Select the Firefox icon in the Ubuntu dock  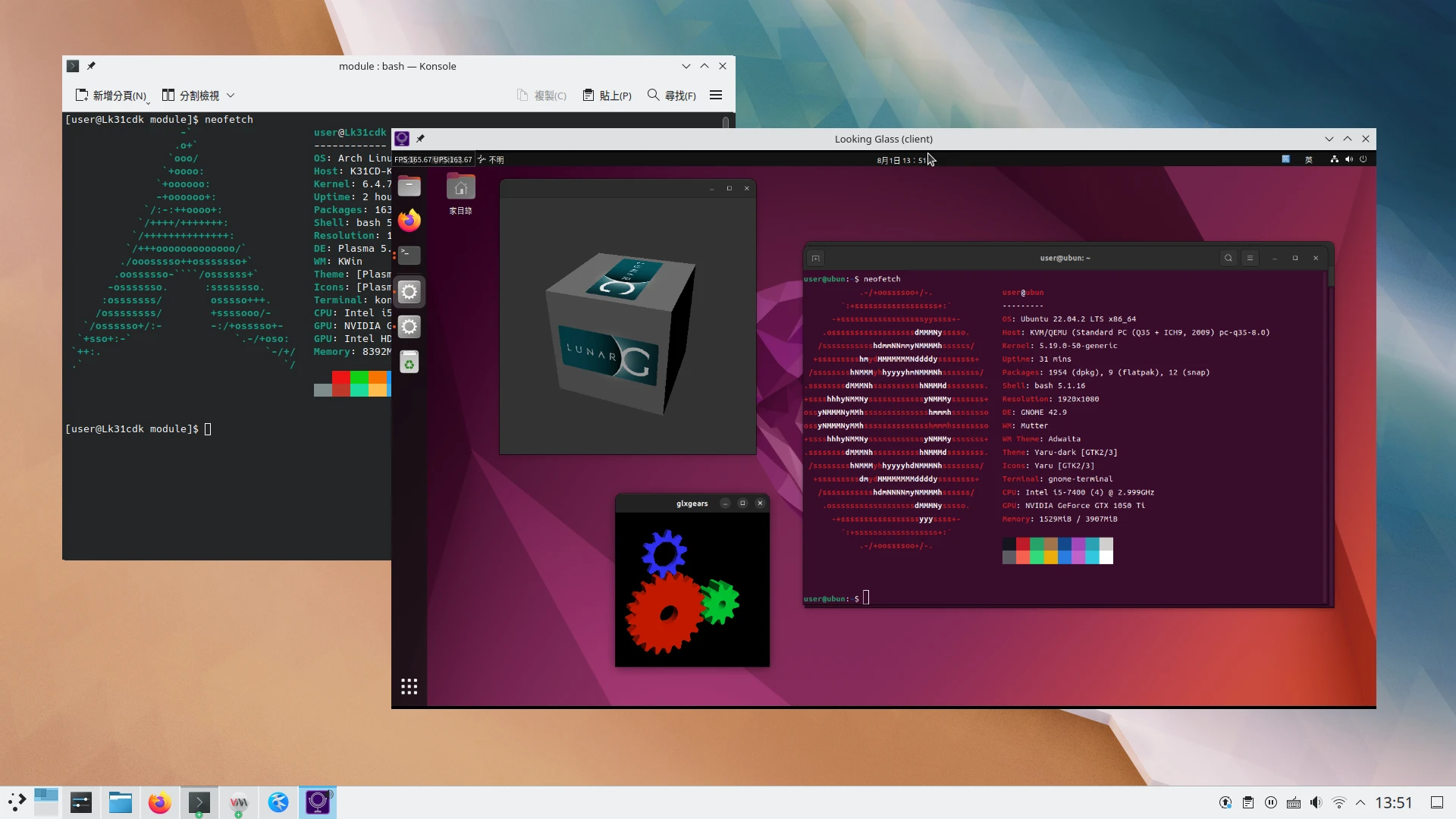pos(409,221)
